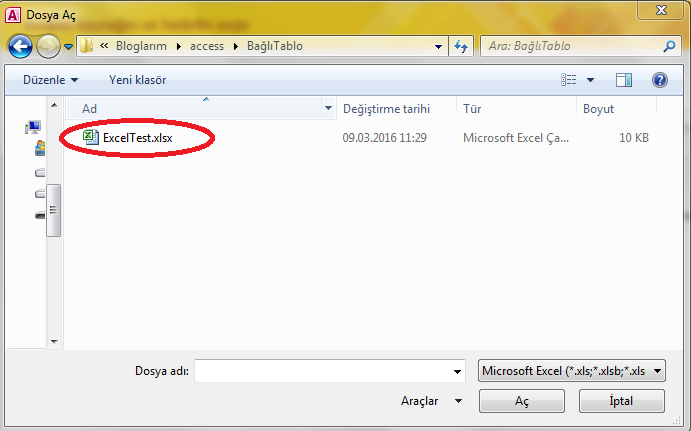Viewport: 691px width, 431px height.
Task: Expand the Araçlar dropdown arrow
Action: coord(458,401)
